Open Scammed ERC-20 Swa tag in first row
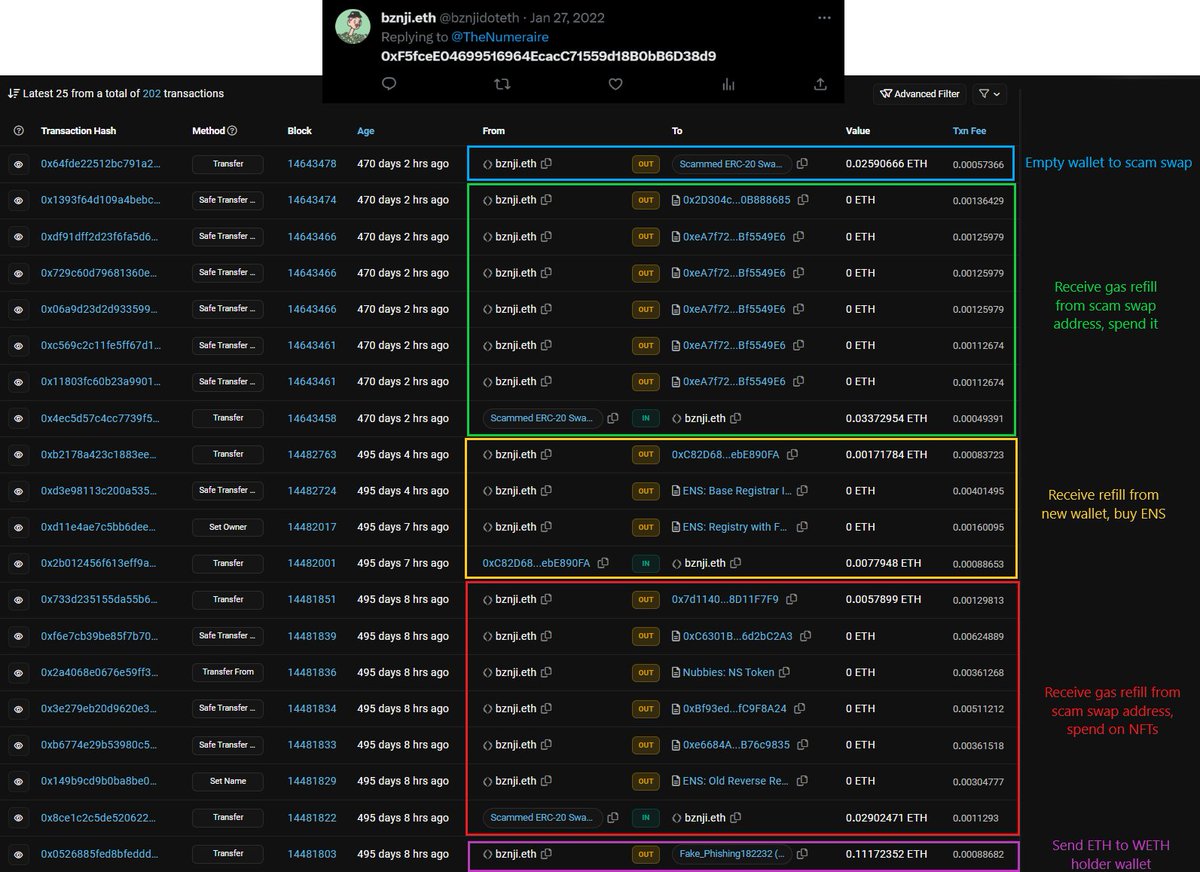 coord(731,163)
